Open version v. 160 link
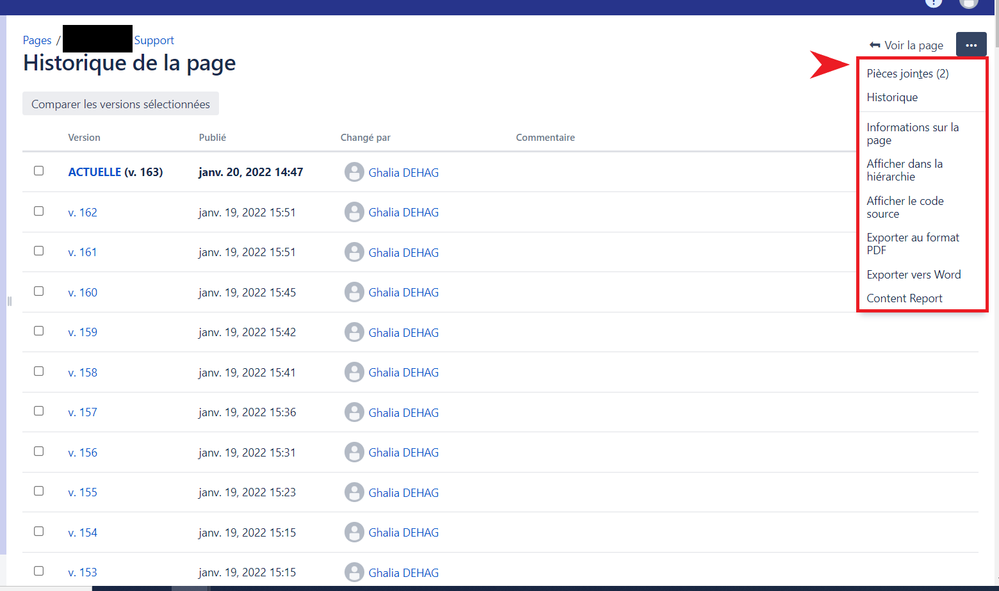The image size is (999, 591). (83, 292)
